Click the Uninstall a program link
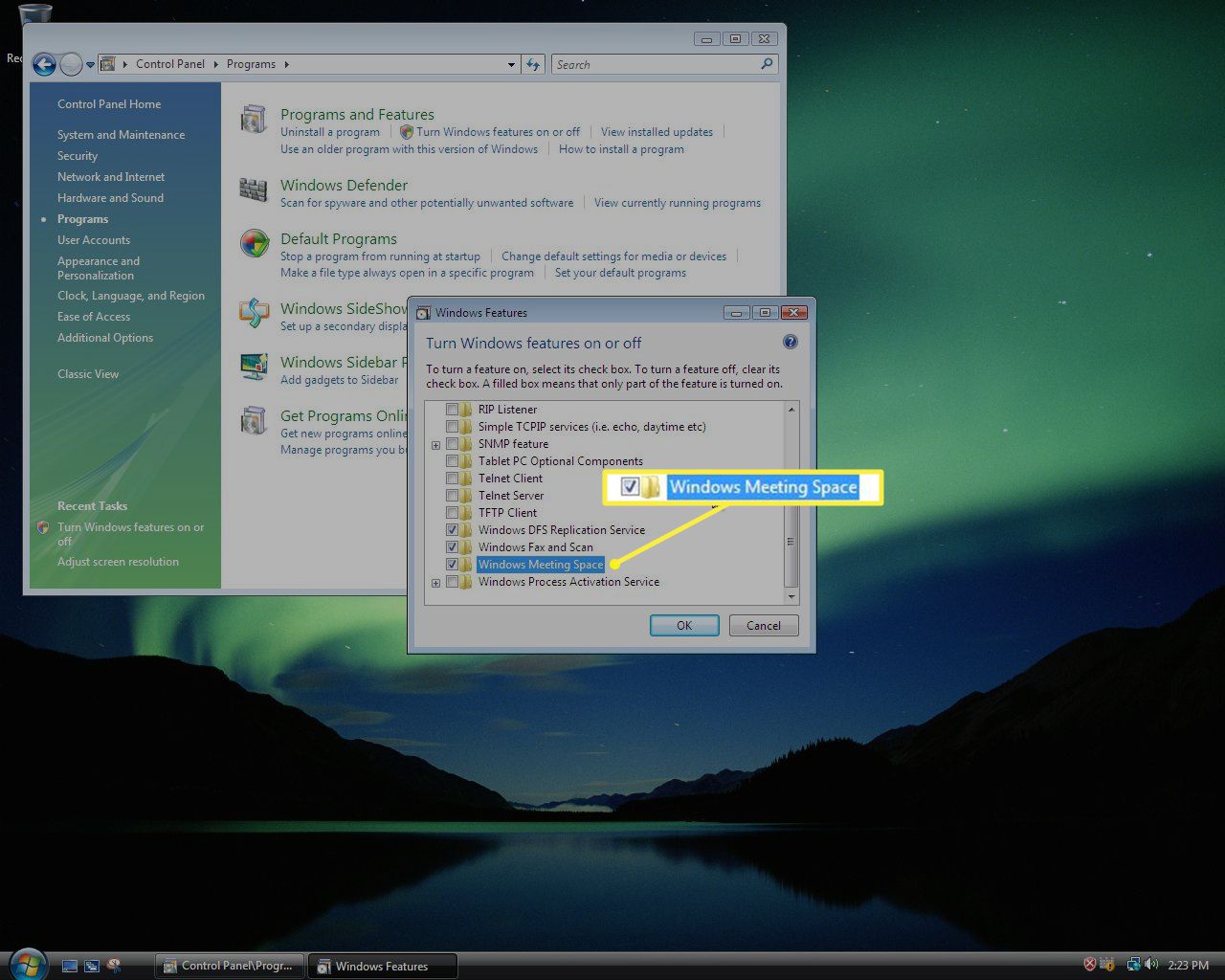 pyautogui.click(x=330, y=132)
